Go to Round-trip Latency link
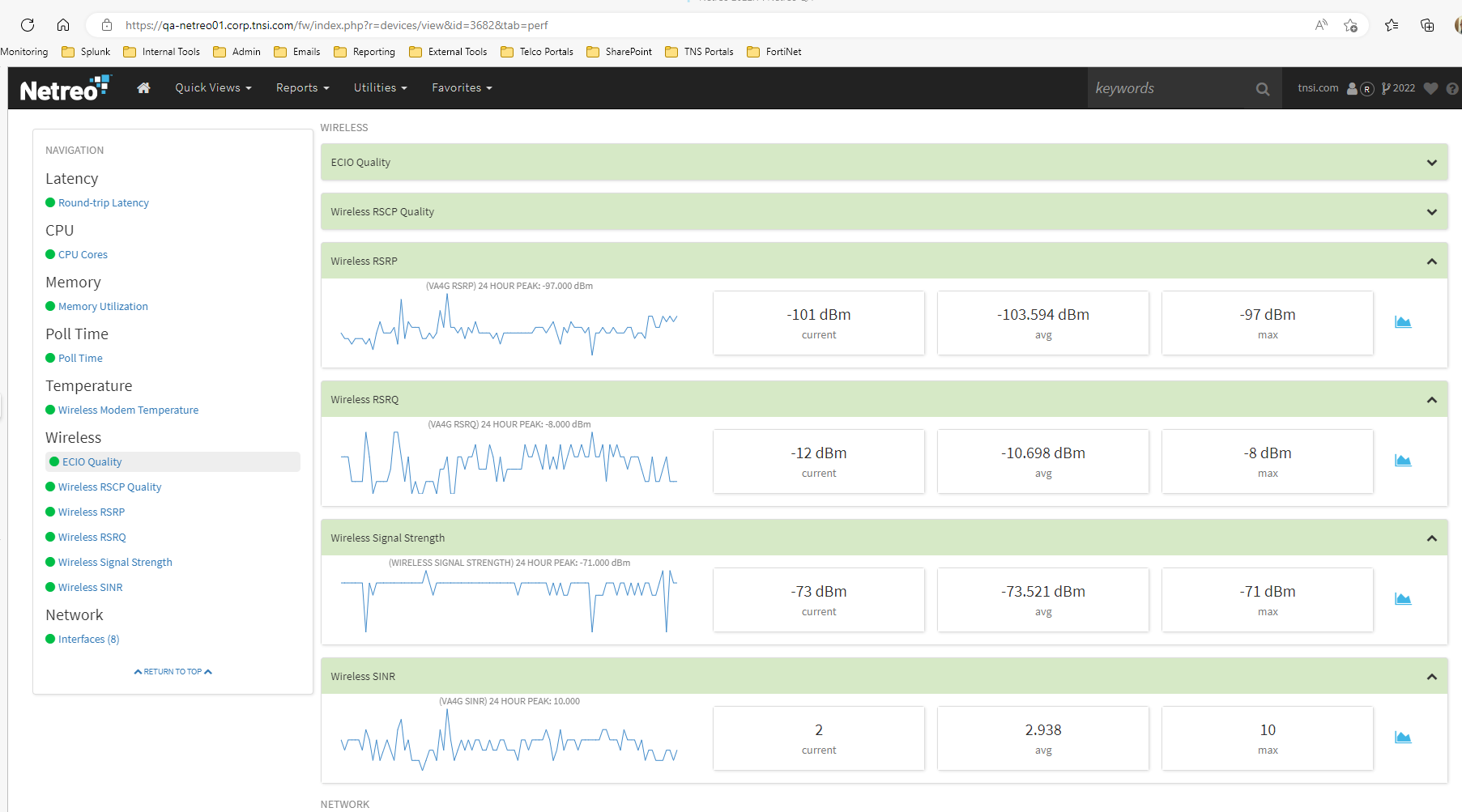The image size is (1462, 812). click(104, 203)
